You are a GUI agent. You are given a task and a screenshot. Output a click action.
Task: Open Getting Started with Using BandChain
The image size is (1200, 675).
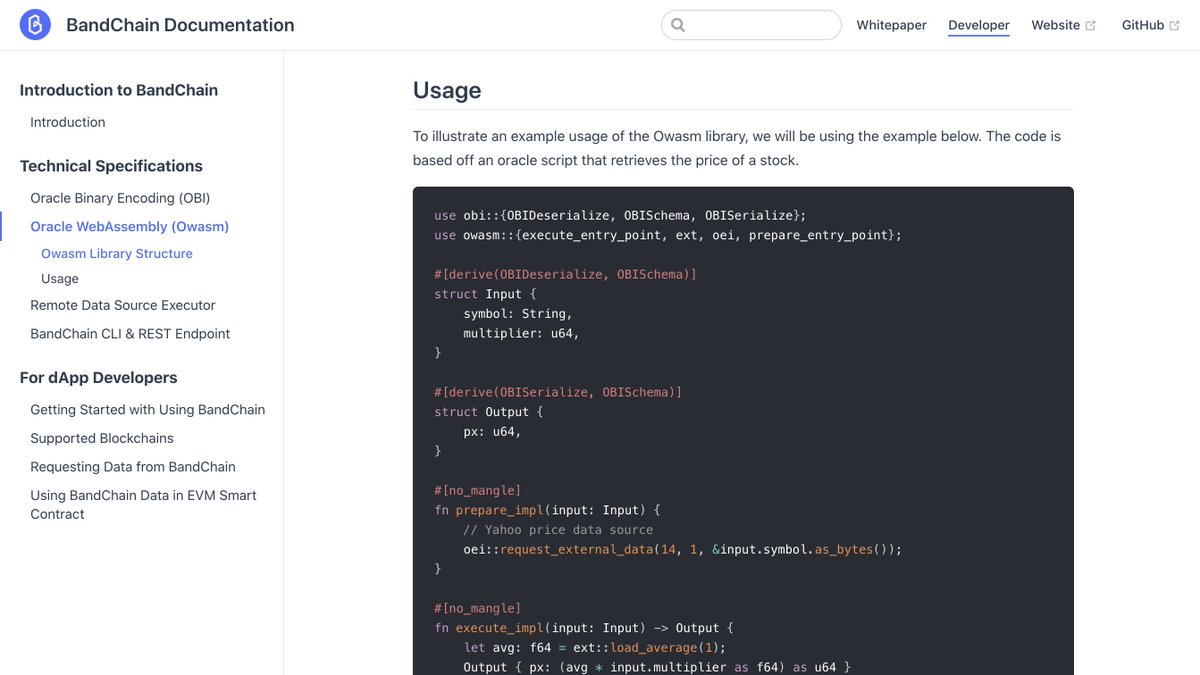click(148, 410)
